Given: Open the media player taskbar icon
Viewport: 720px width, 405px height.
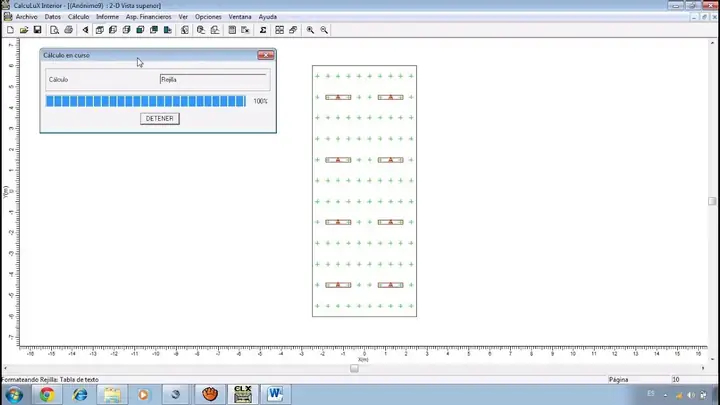Looking at the screenshot, I should 143,394.
